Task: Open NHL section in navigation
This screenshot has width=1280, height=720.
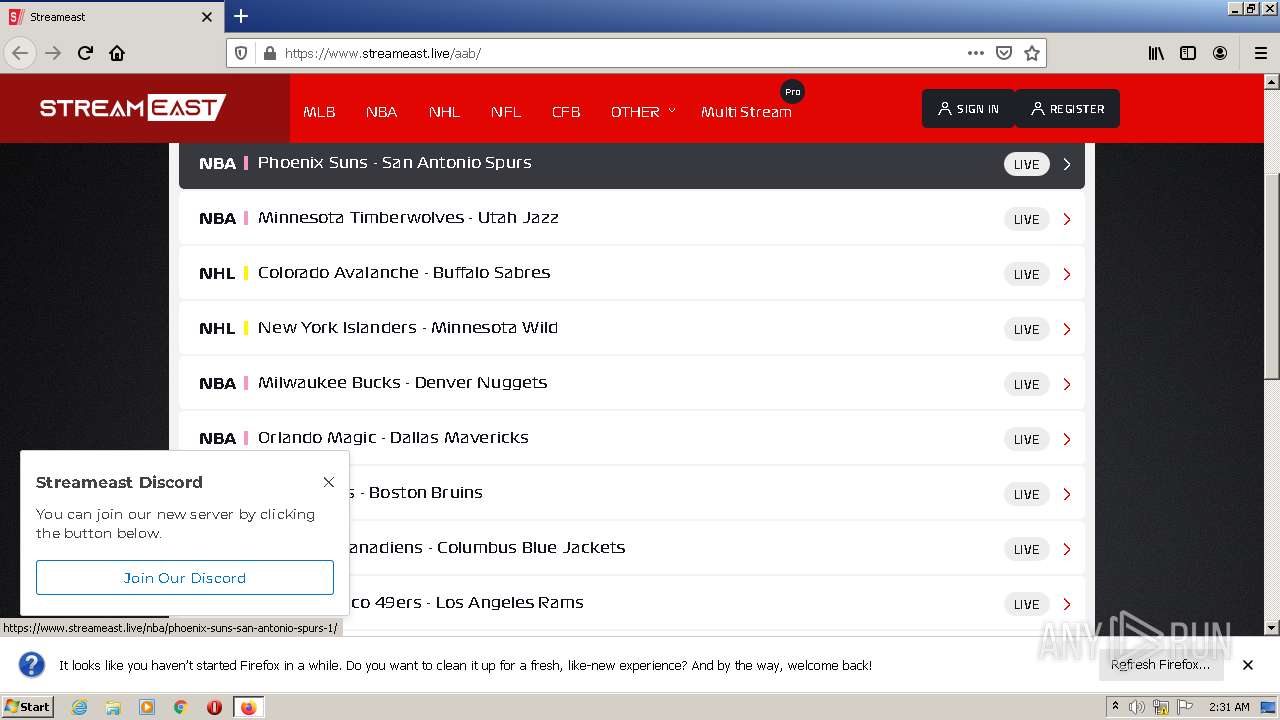Action: coord(444,112)
